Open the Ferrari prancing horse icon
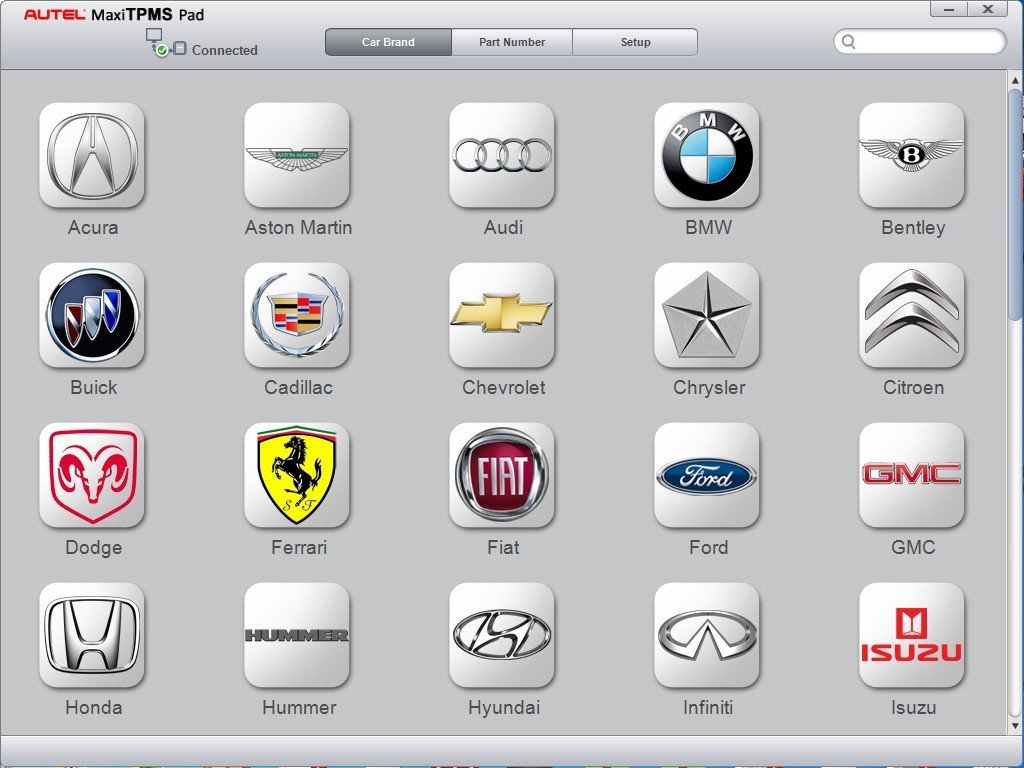This screenshot has height=768, width=1024. (x=297, y=475)
